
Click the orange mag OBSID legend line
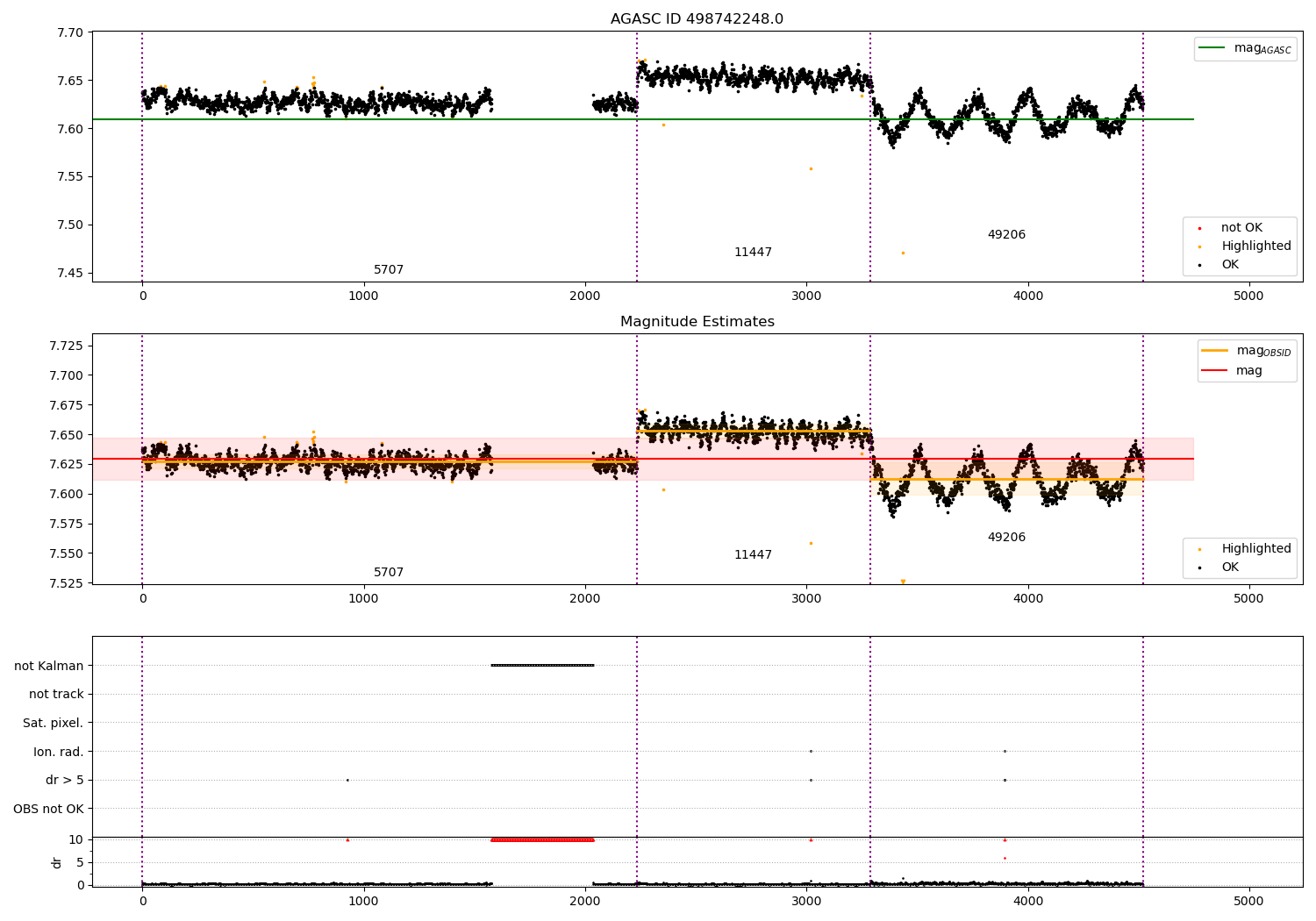click(1215, 350)
